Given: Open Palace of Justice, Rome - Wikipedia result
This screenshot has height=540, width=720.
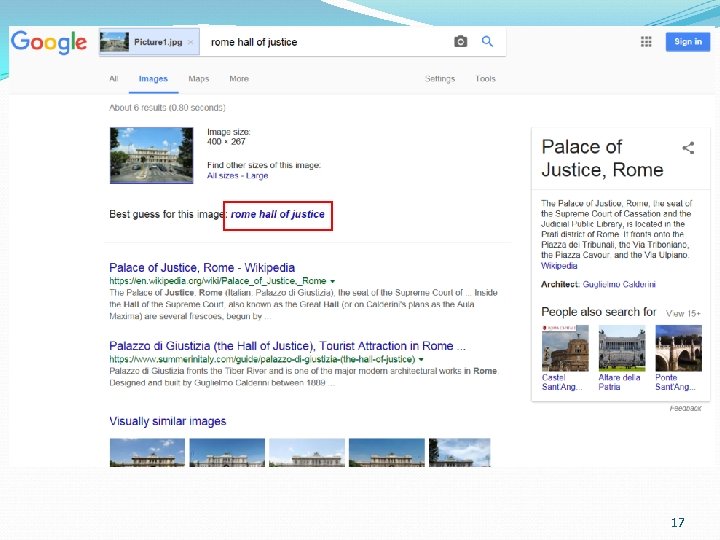Looking at the screenshot, I should click(x=202, y=268).
